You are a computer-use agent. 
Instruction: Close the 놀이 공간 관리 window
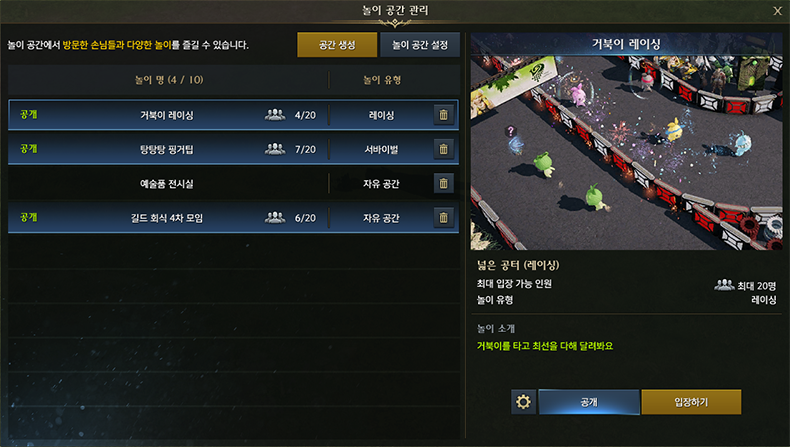click(777, 11)
